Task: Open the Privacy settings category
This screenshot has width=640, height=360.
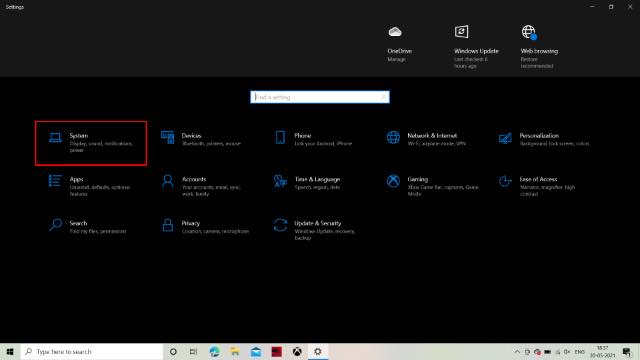Action: (205, 227)
